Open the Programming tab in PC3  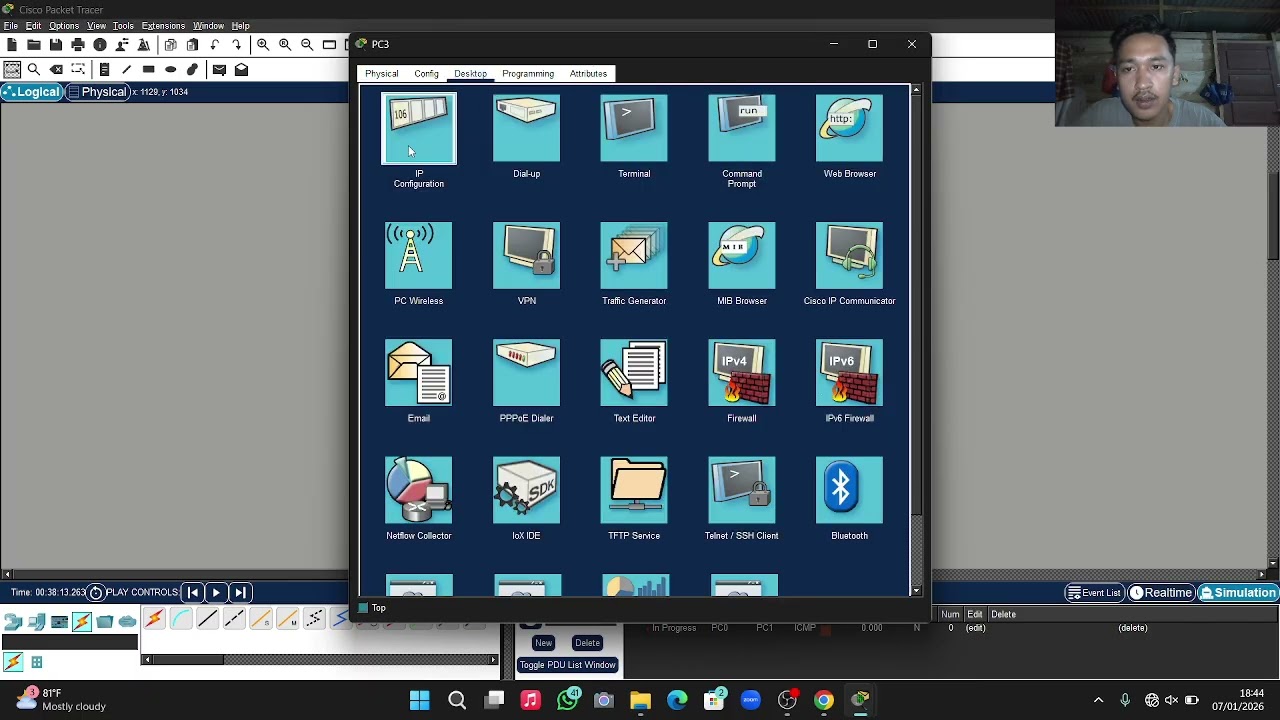[528, 74]
